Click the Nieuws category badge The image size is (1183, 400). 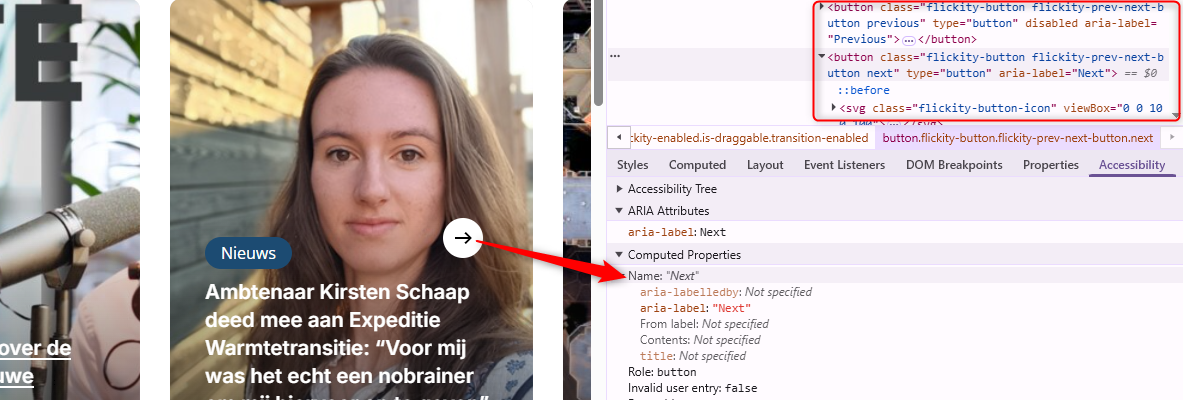click(248, 254)
